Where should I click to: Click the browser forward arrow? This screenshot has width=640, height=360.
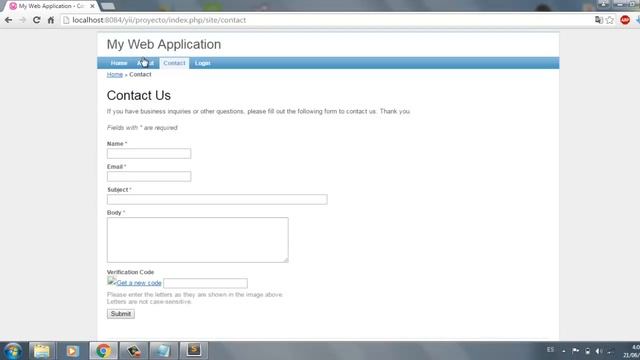point(22,20)
